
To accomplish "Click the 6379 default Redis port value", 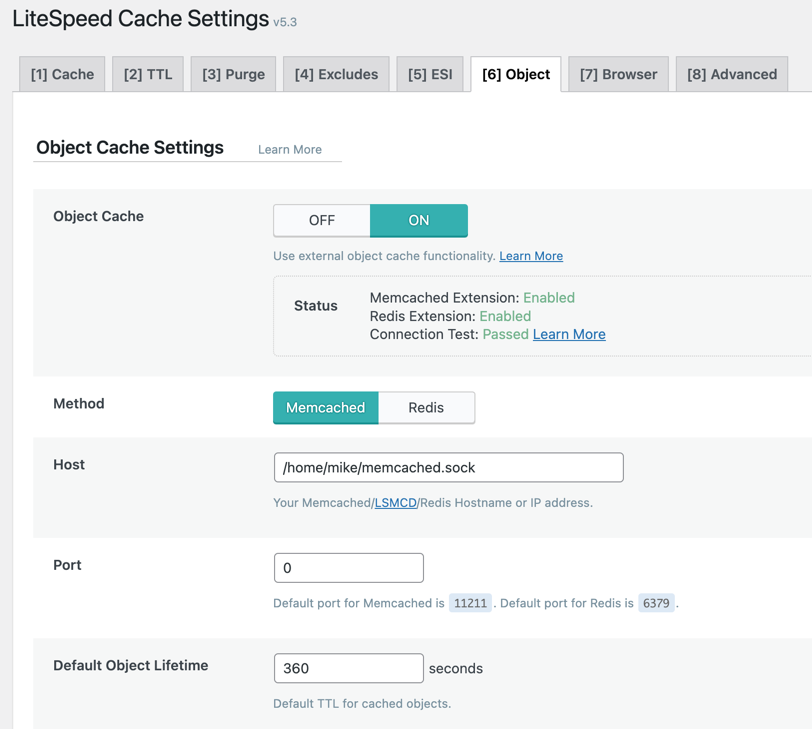I will (x=656, y=603).
